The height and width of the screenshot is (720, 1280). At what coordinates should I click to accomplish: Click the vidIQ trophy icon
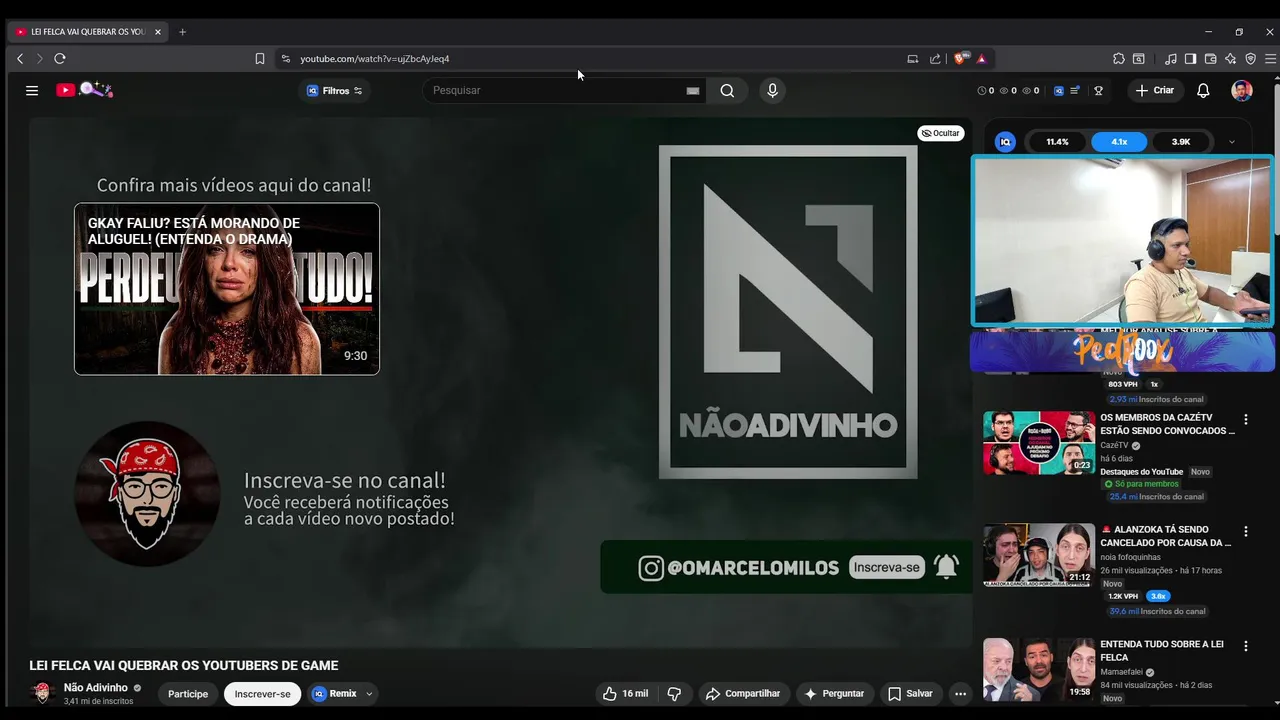click(x=1098, y=90)
